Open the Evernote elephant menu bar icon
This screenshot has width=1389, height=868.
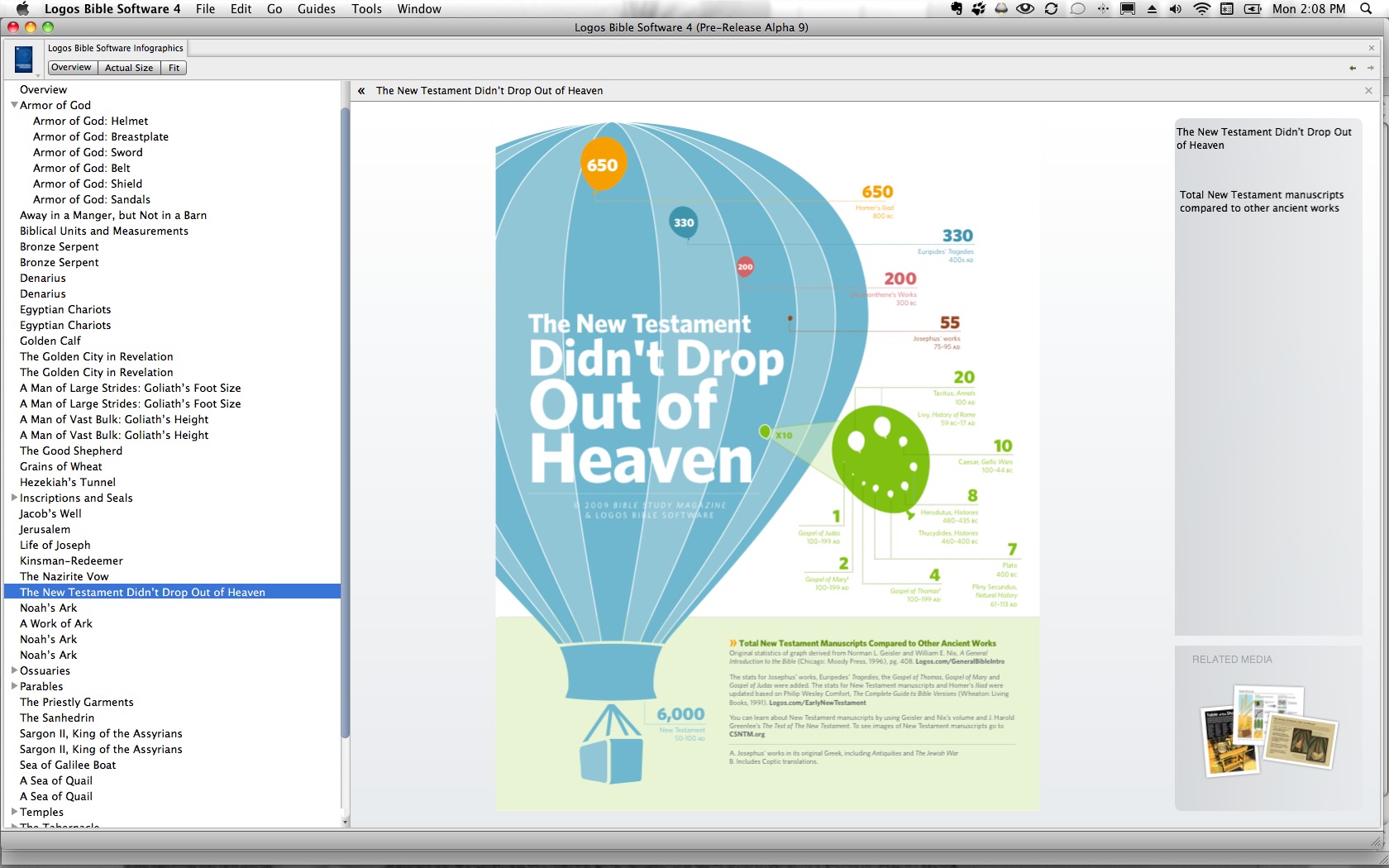[957, 9]
